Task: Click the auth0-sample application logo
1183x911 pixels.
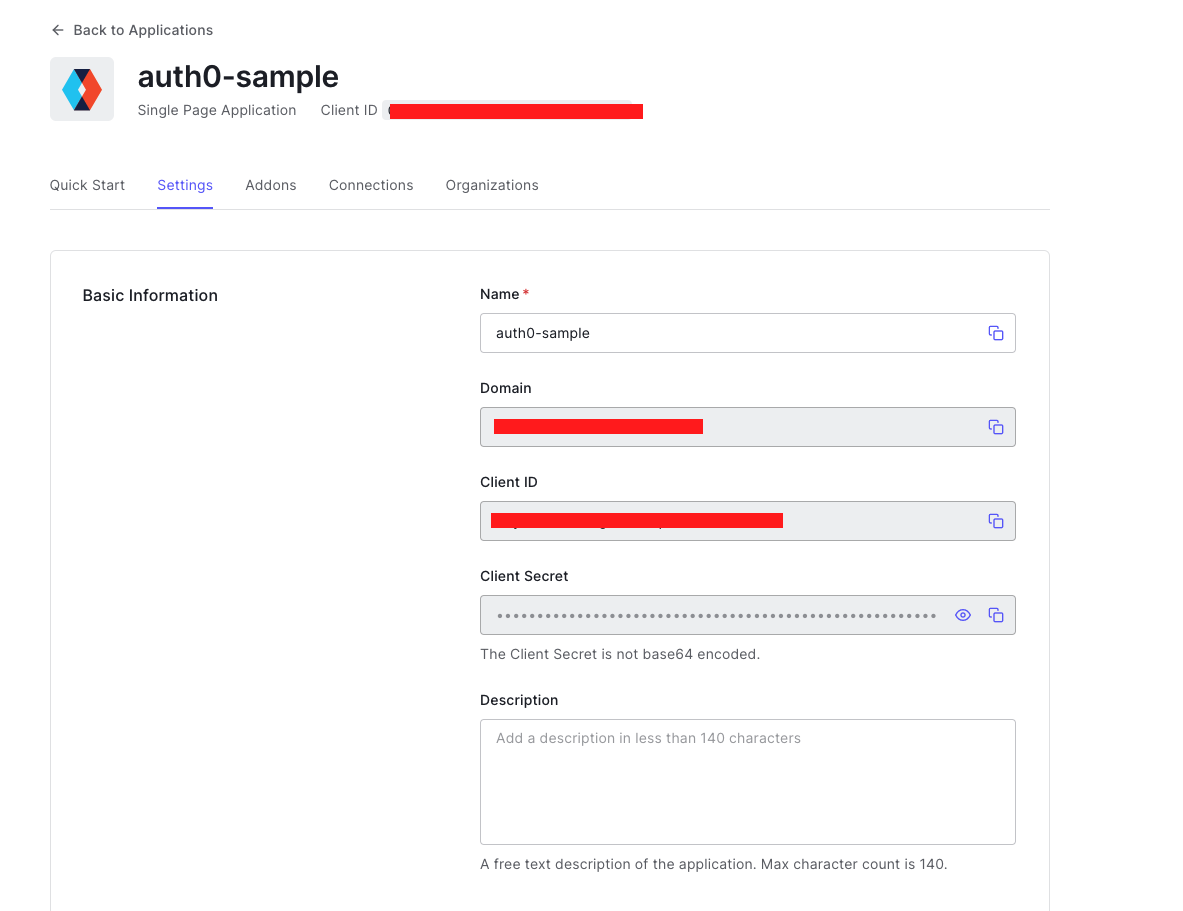Action: click(81, 89)
